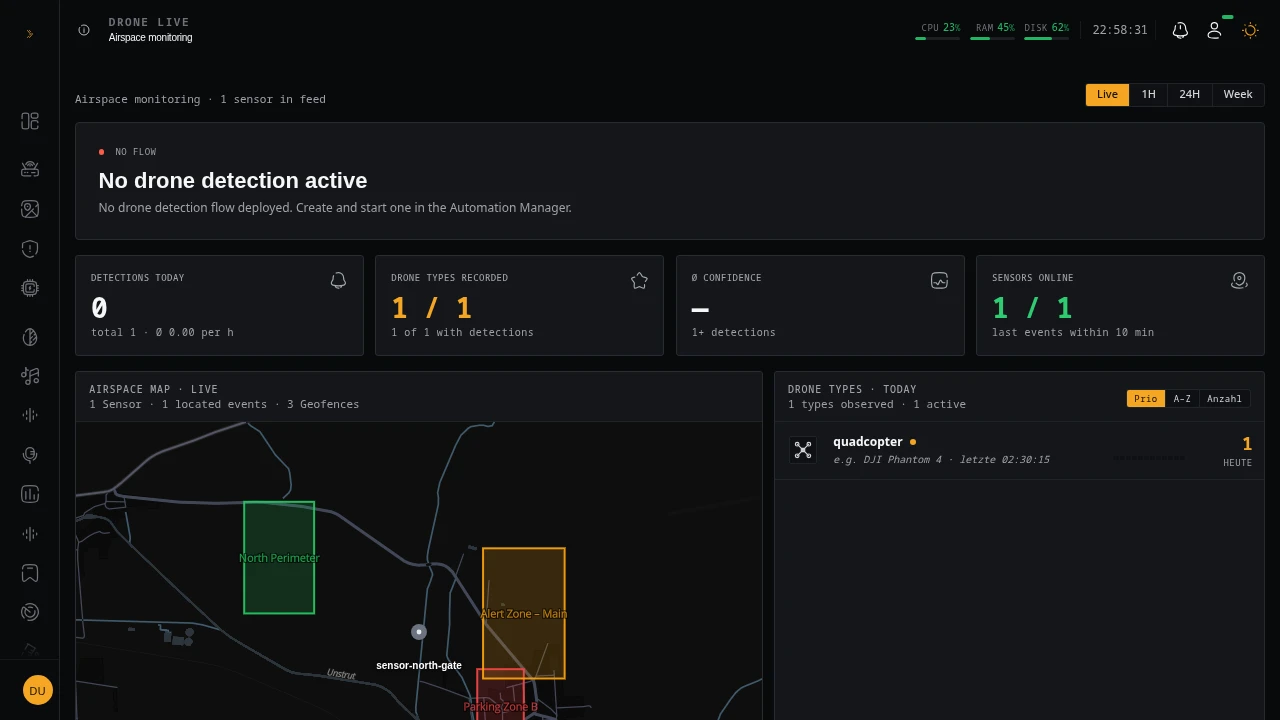Click the location icon in Sensors Online card

pyautogui.click(x=1239, y=281)
